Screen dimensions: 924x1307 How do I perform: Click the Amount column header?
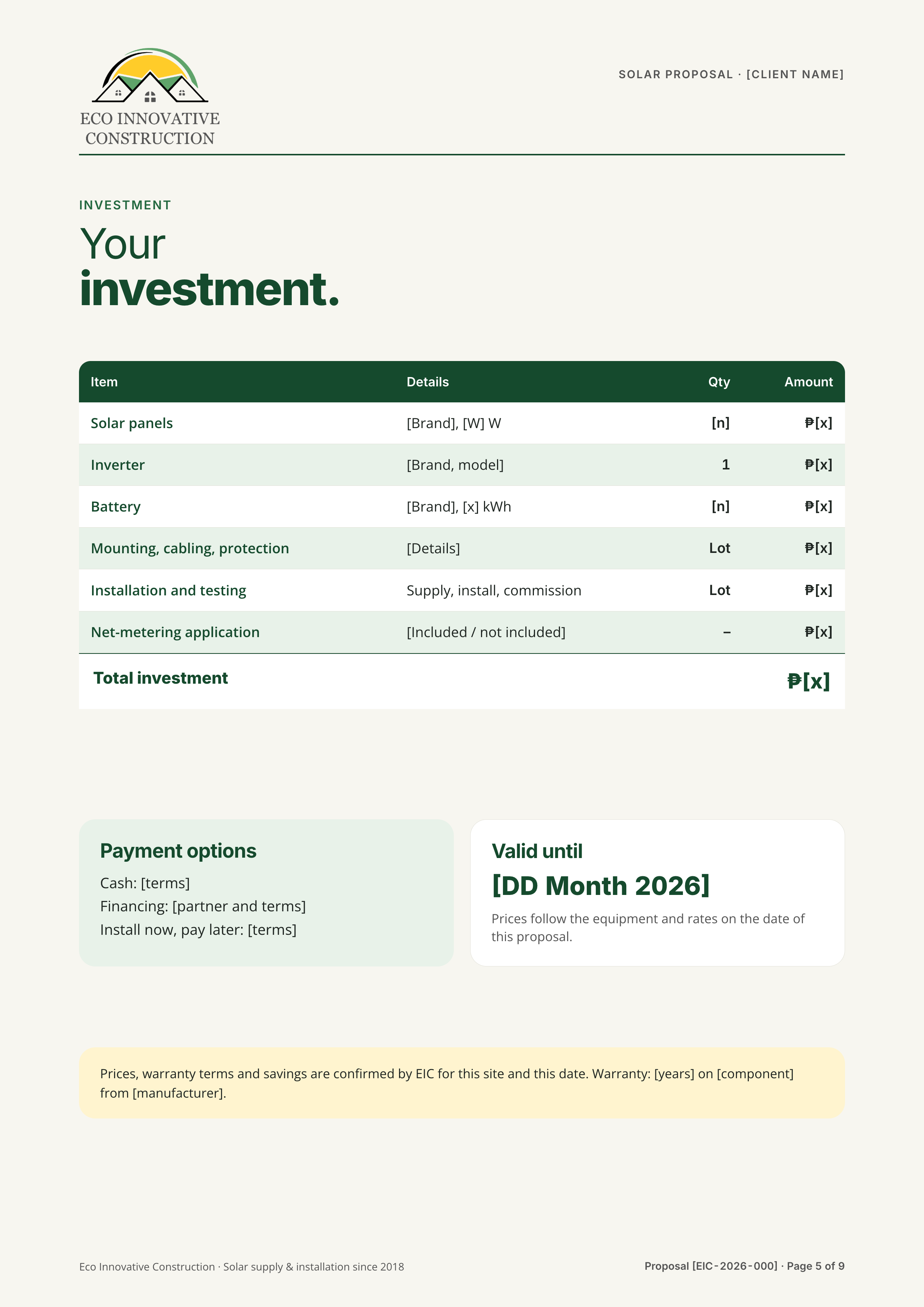[x=808, y=382]
